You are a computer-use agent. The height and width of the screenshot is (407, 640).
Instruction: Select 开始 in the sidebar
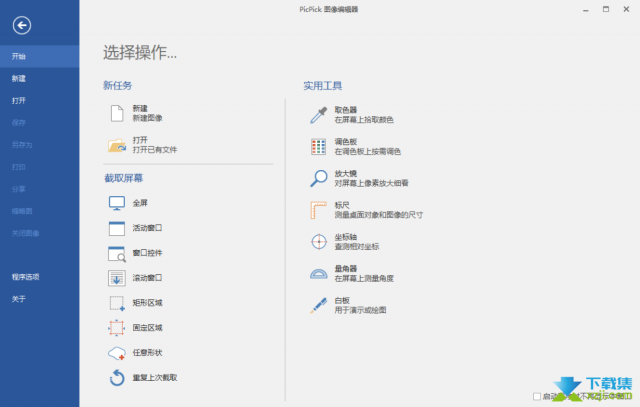tap(40, 56)
